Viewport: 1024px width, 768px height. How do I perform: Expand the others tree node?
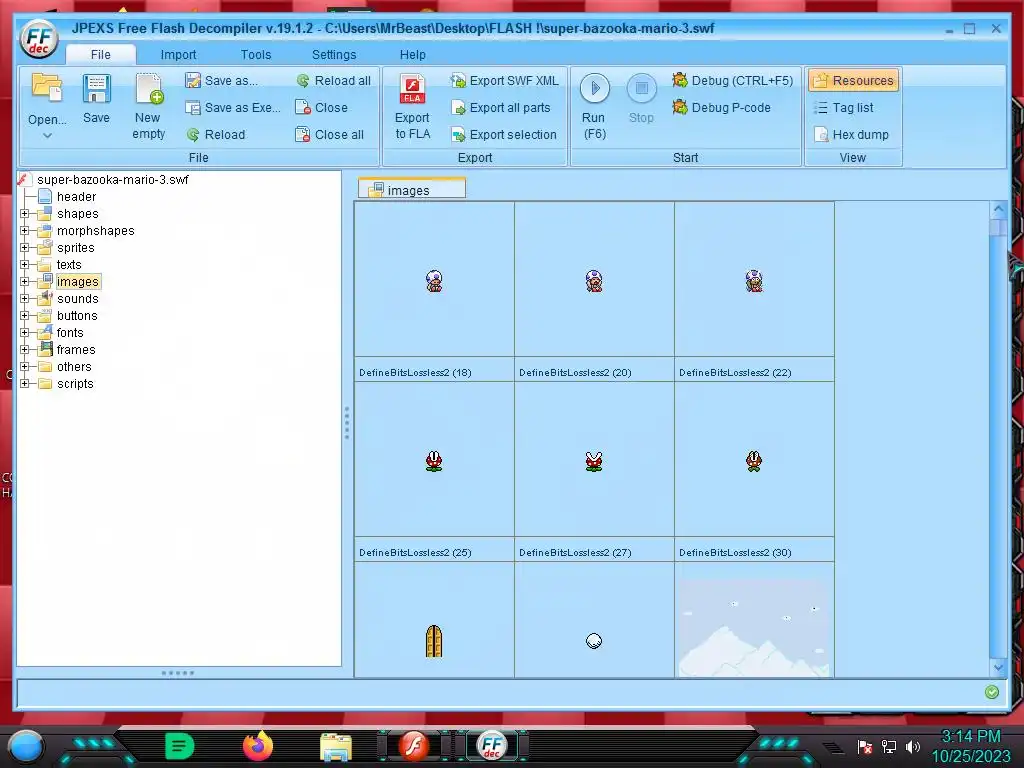coord(25,366)
